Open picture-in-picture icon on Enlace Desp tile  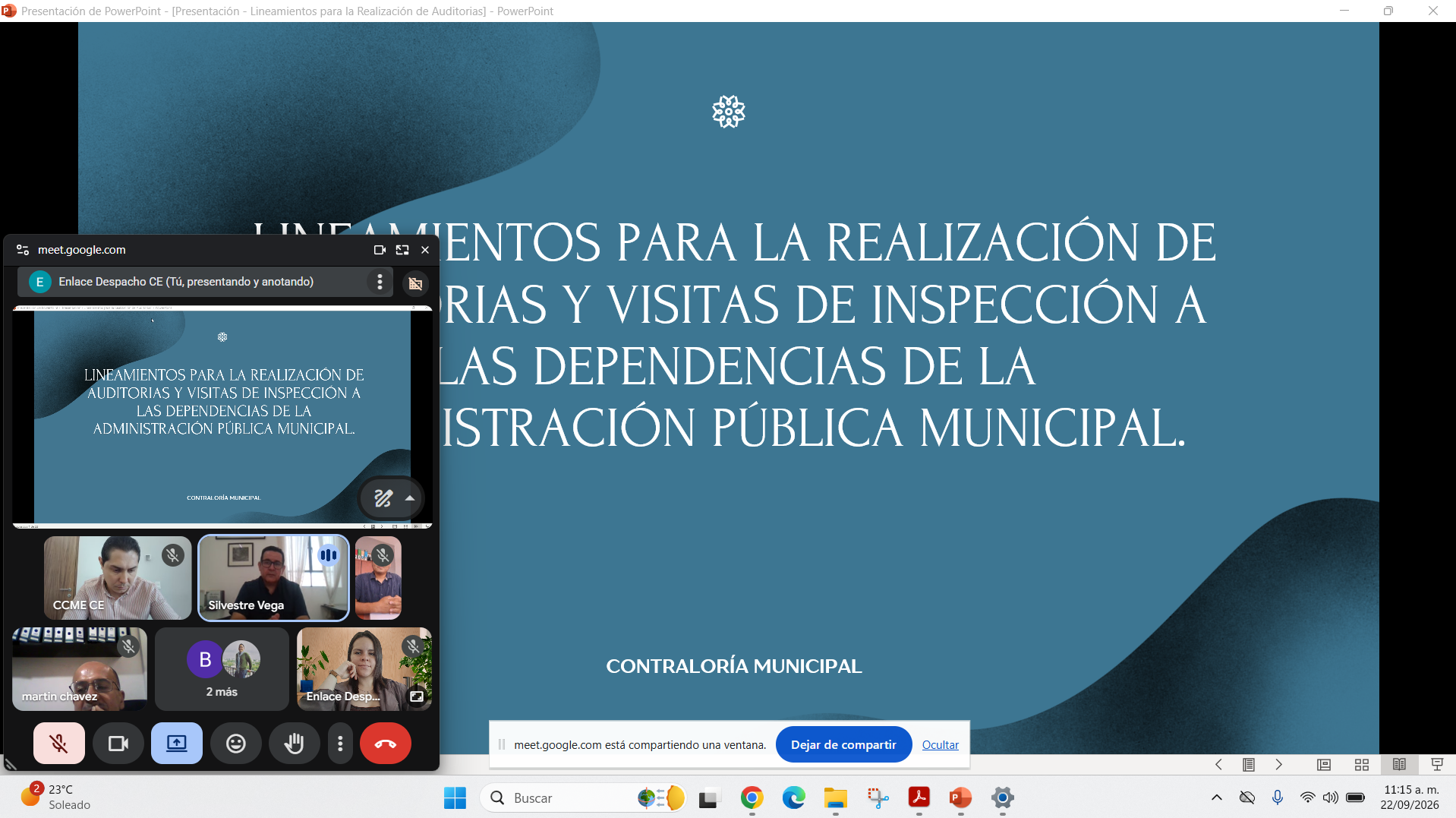417,696
